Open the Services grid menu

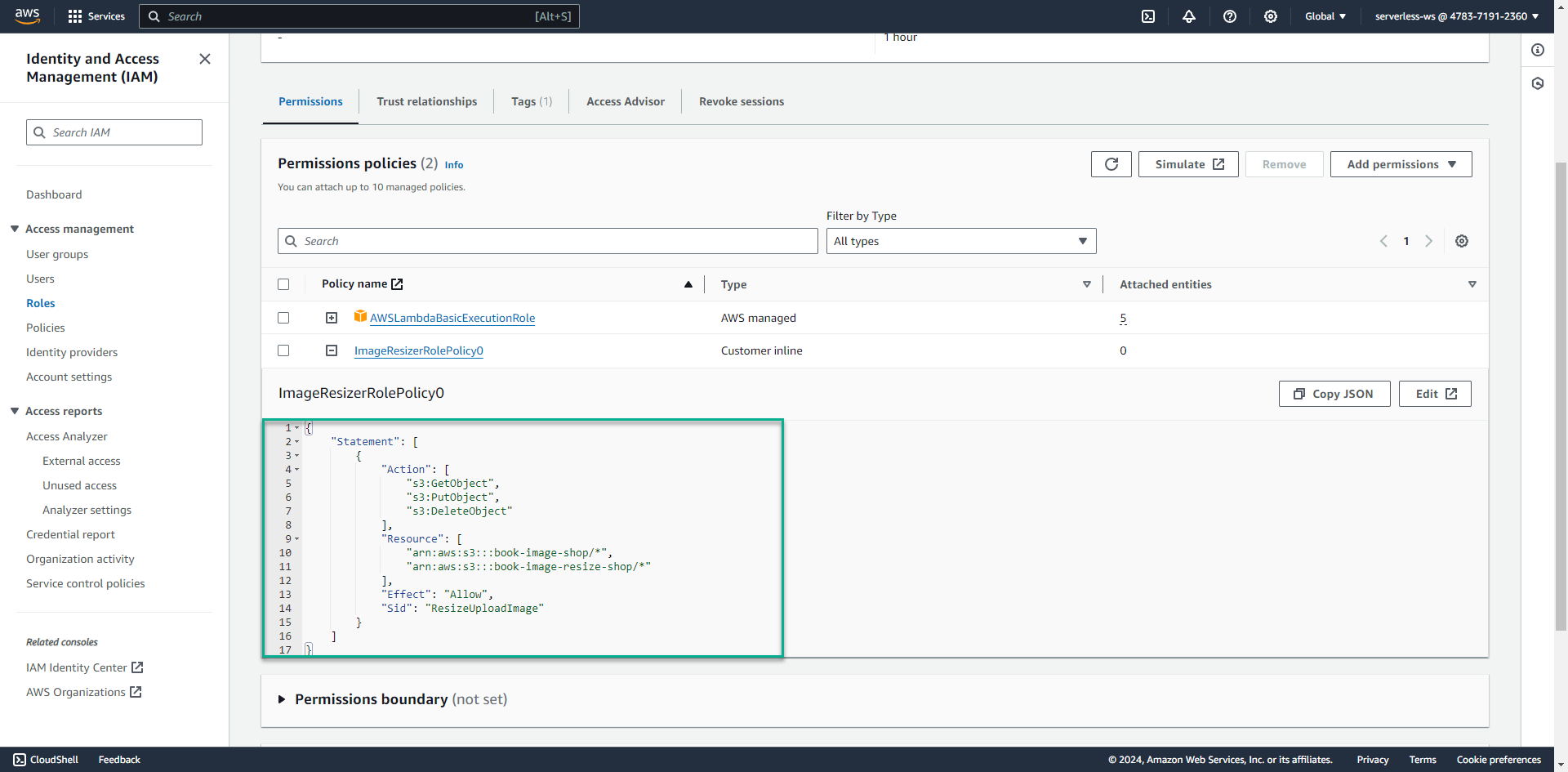click(x=96, y=16)
